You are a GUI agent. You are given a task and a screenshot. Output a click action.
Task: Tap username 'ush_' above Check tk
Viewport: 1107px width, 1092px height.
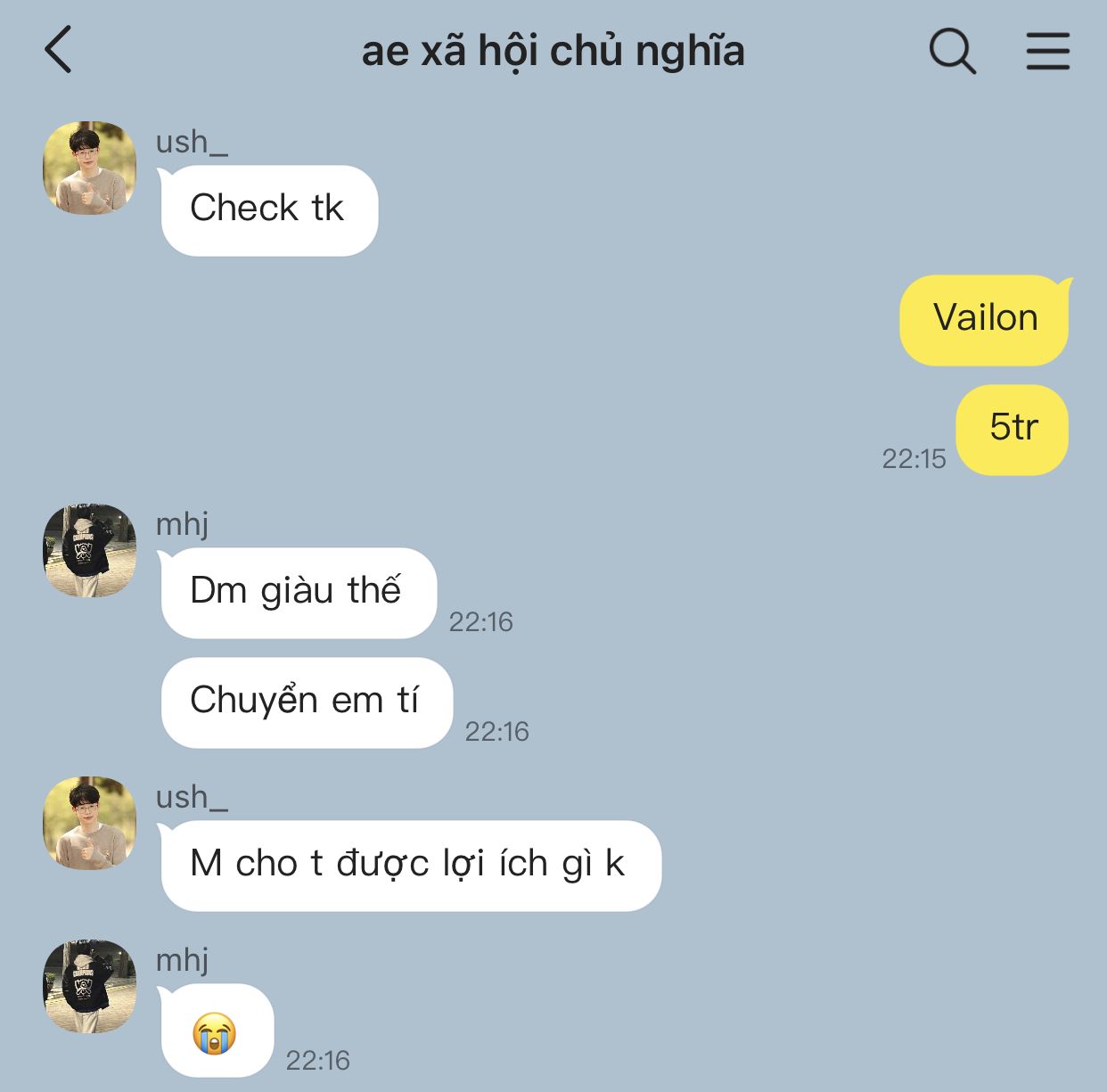(x=192, y=142)
